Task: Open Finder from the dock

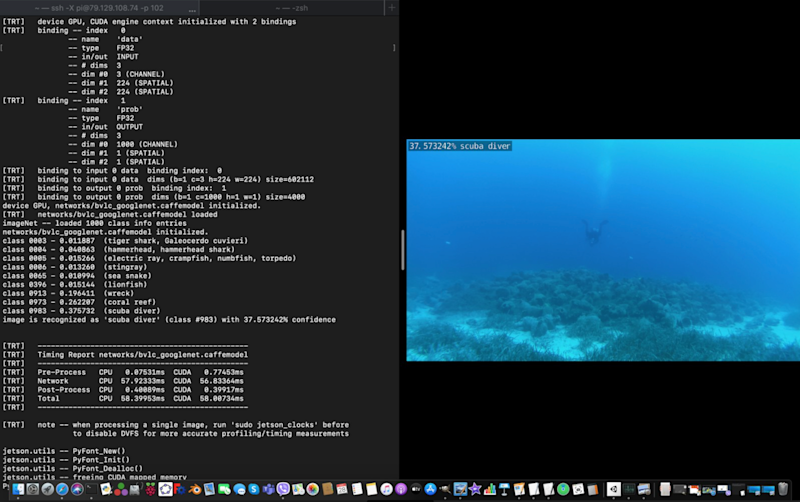Action: (x=18, y=490)
